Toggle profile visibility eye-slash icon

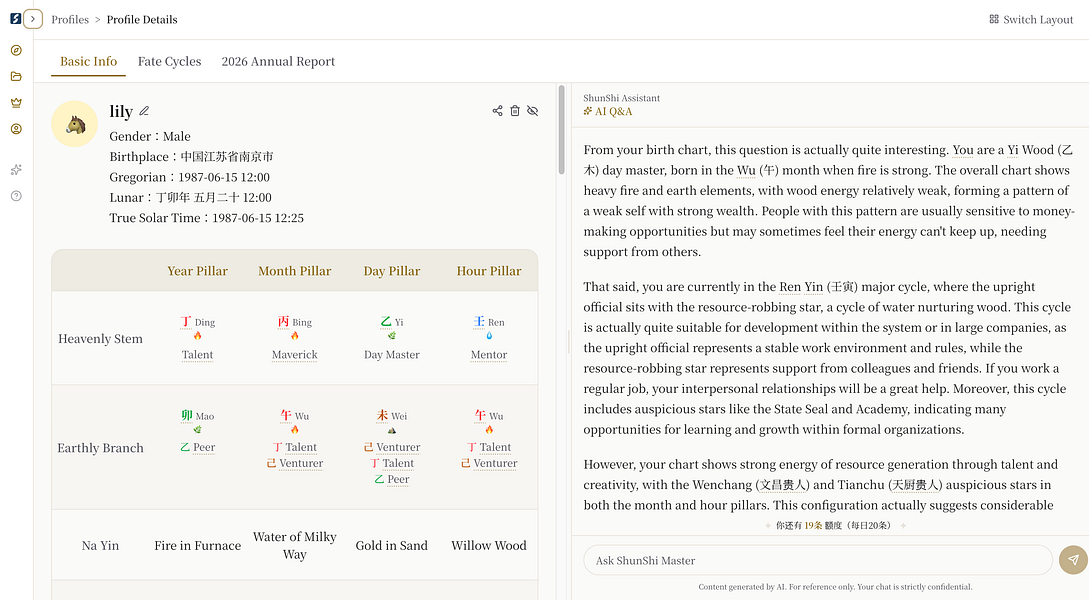(x=533, y=110)
